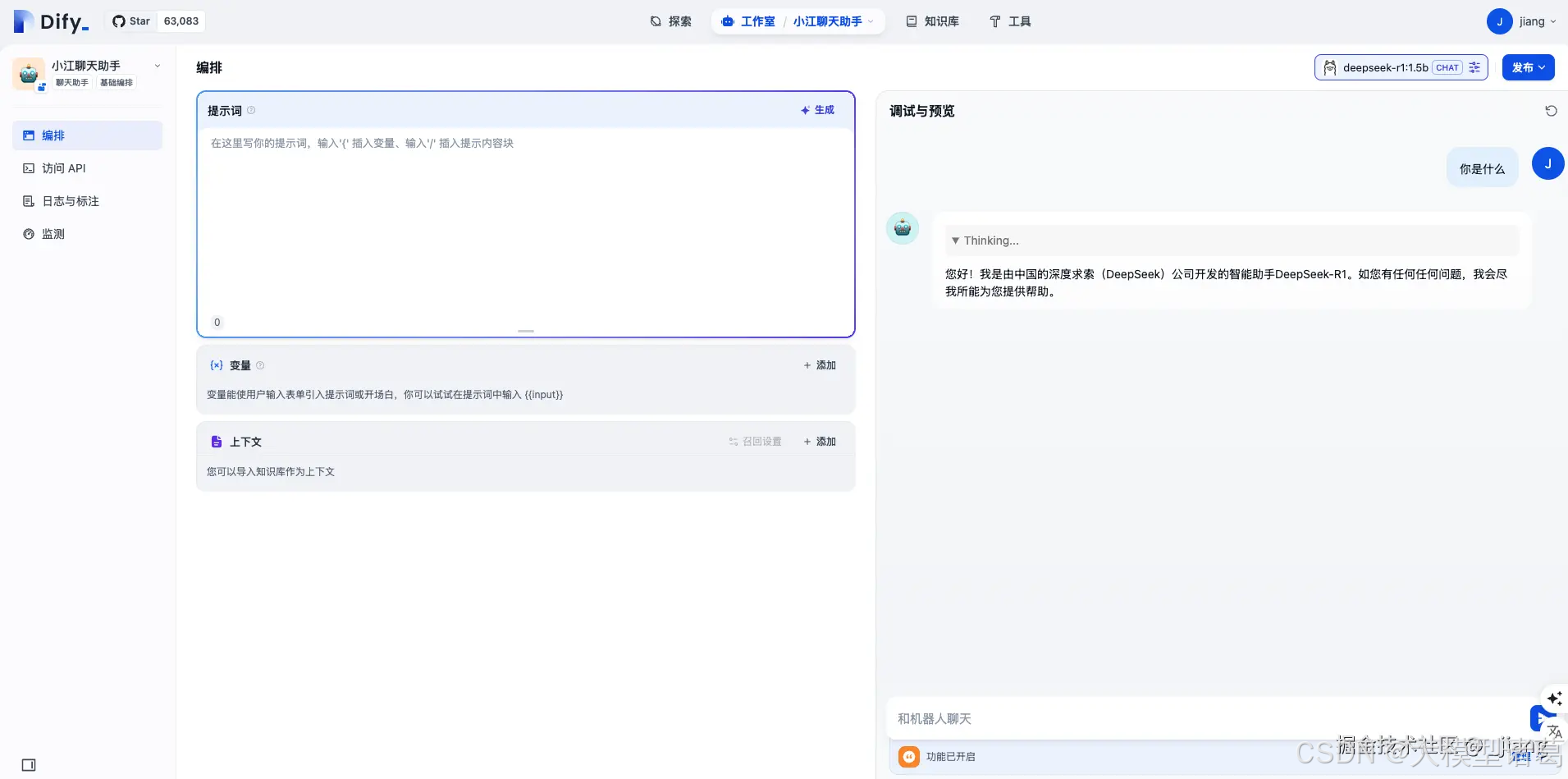The image size is (1568, 779).
Task: Add a variable with the 添加 button
Action: (818, 364)
